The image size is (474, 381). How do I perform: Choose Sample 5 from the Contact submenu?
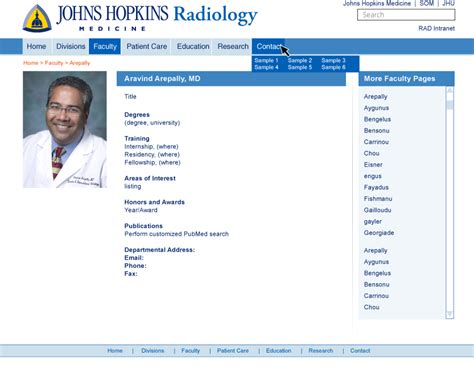(300, 67)
